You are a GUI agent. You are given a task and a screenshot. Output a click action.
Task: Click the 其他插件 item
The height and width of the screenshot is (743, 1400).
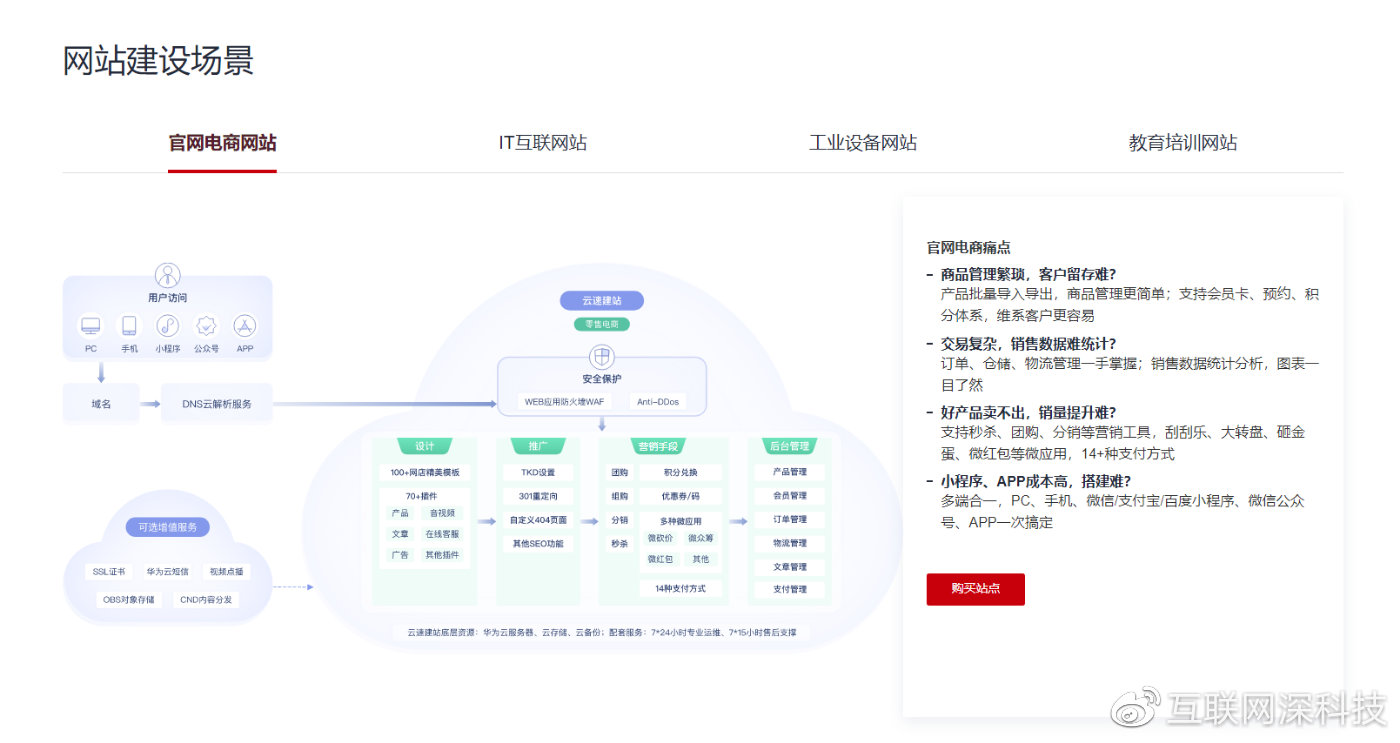coord(442,554)
